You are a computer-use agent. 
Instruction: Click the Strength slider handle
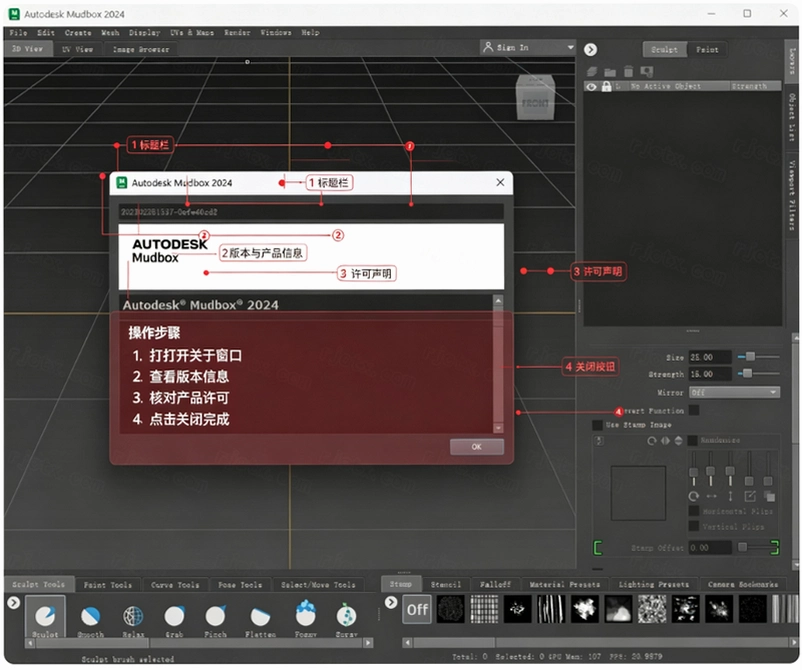click(747, 373)
